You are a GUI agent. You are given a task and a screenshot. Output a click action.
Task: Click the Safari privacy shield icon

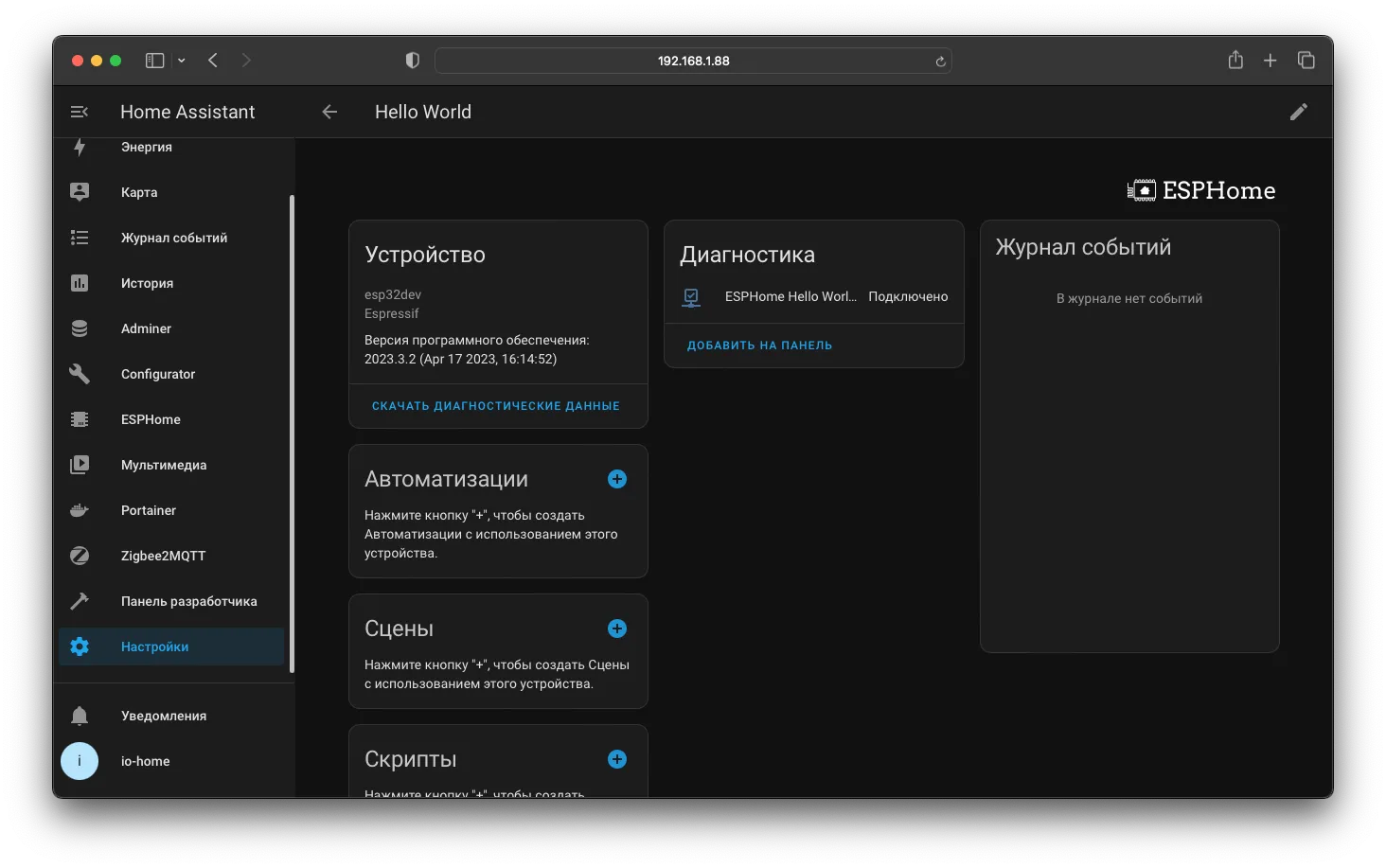pos(413,61)
